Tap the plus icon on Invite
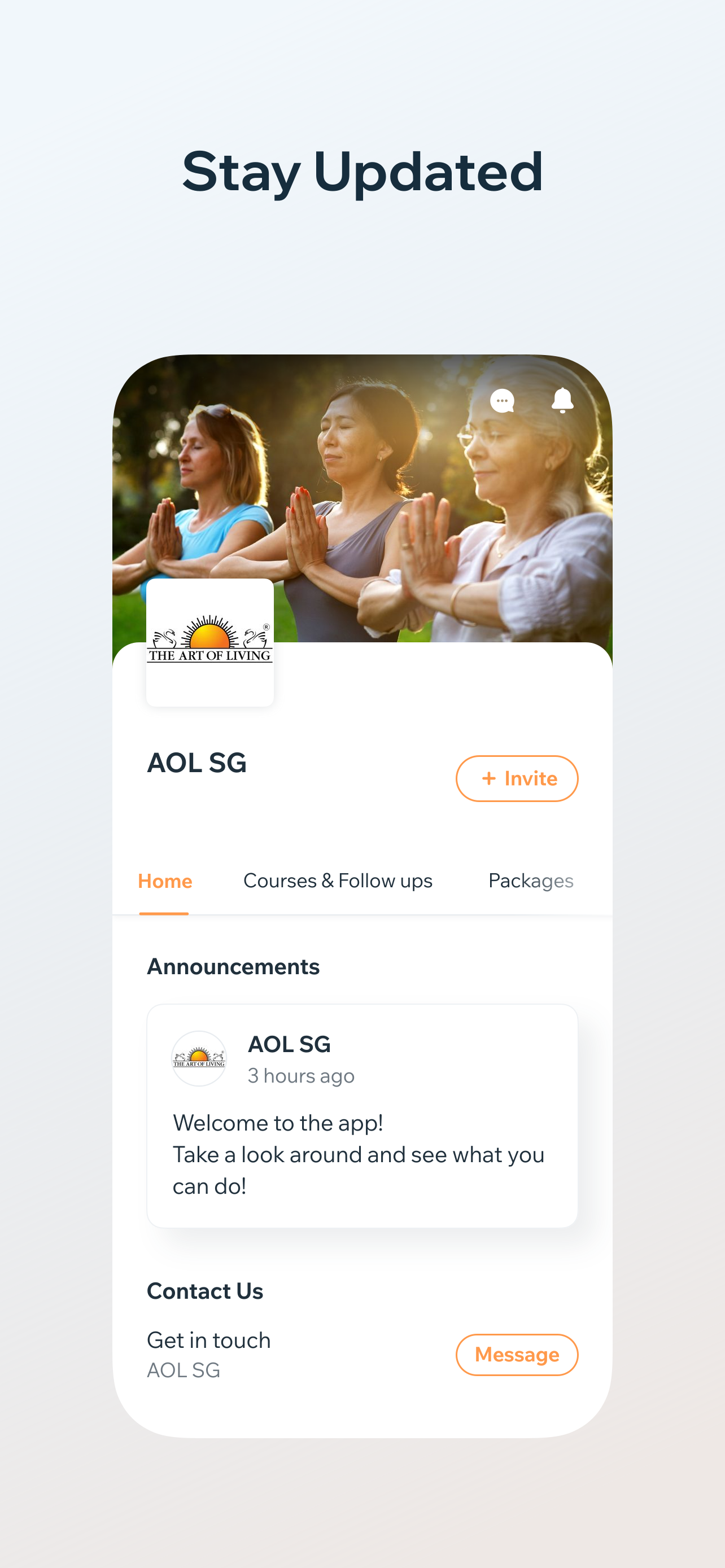Image resolution: width=725 pixels, height=1568 pixels. coord(489,778)
